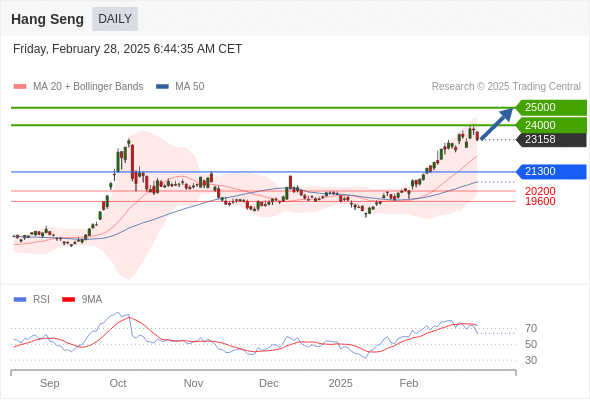Click the DAILY timeframe button
Viewport: 590px width, 400px height.
pos(115,19)
